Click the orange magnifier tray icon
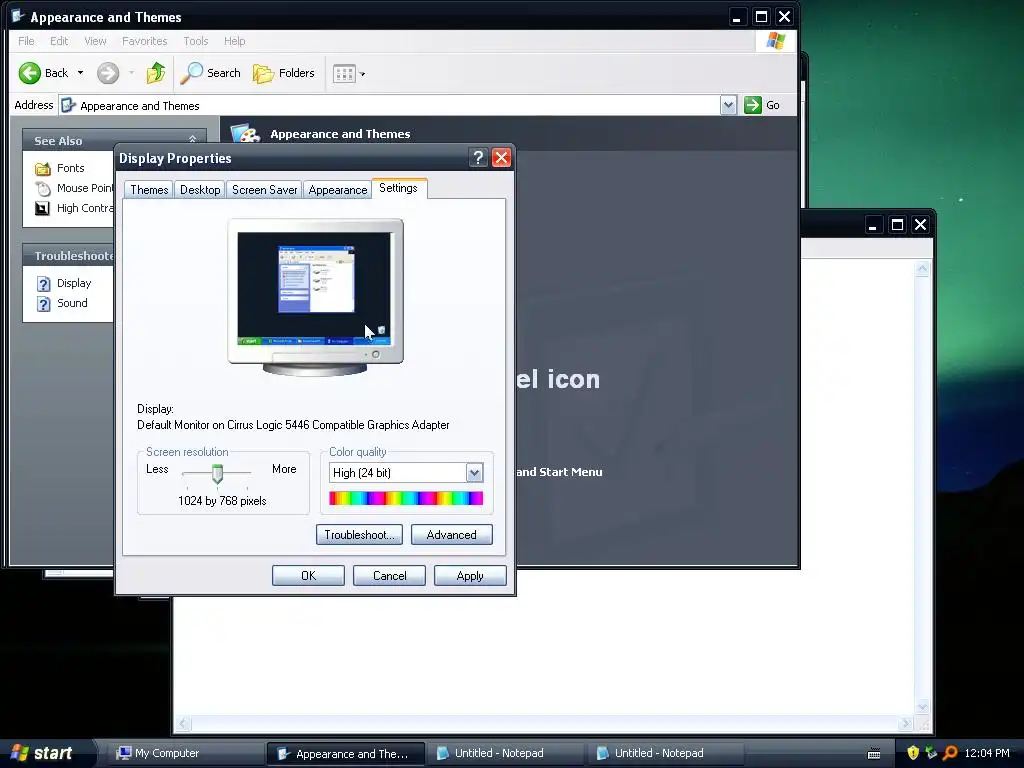The height and width of the screenshot is (768, 1024). (x=950, y=753)
